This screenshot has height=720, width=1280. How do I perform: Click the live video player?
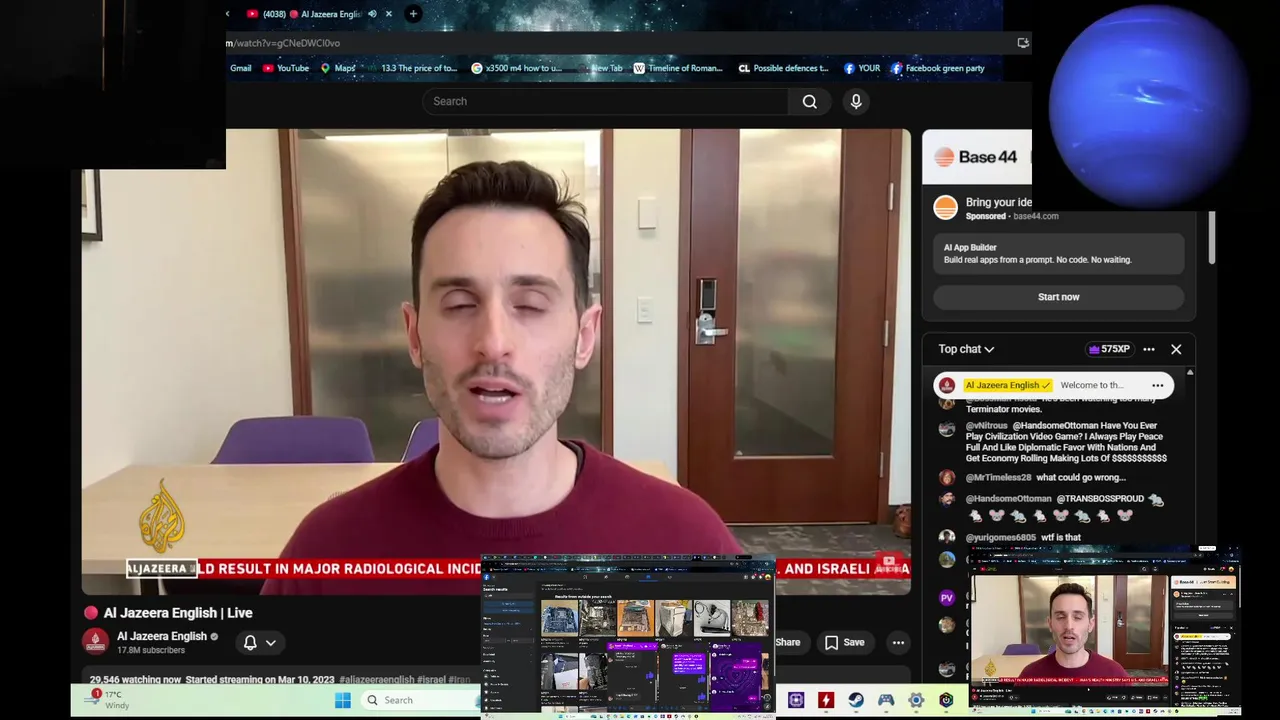click(x=496, y=362)
